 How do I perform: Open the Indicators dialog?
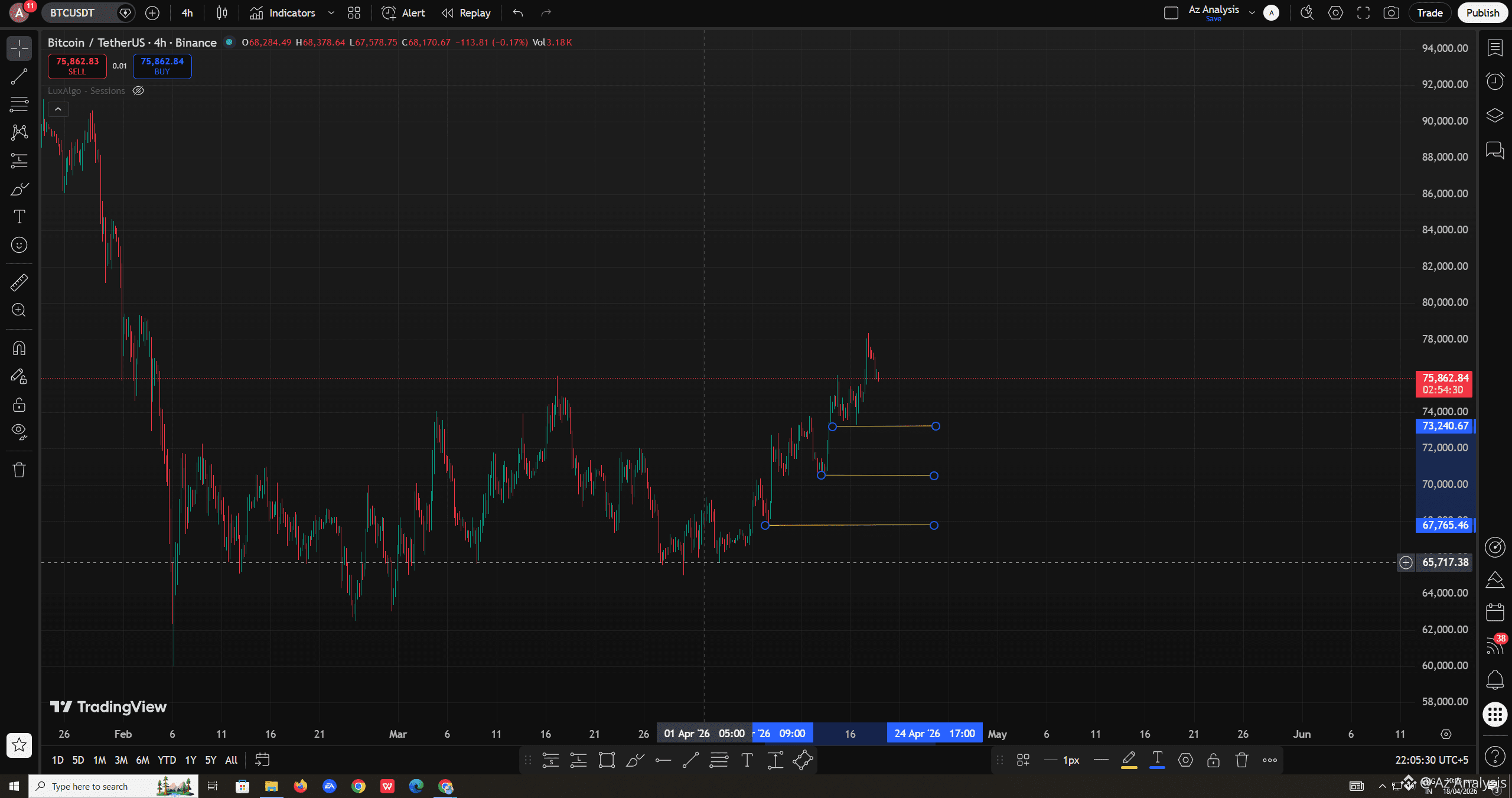point(282,13)
